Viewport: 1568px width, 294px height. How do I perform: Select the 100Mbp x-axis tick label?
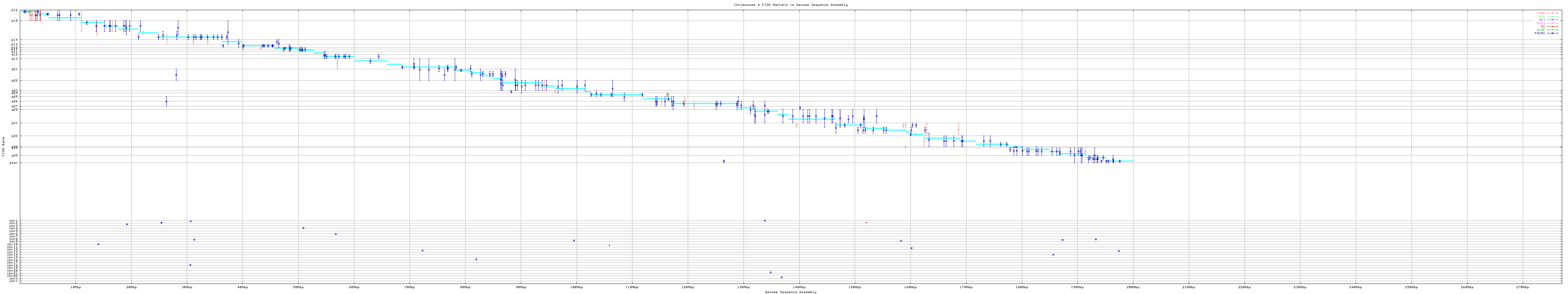[576, 287]
